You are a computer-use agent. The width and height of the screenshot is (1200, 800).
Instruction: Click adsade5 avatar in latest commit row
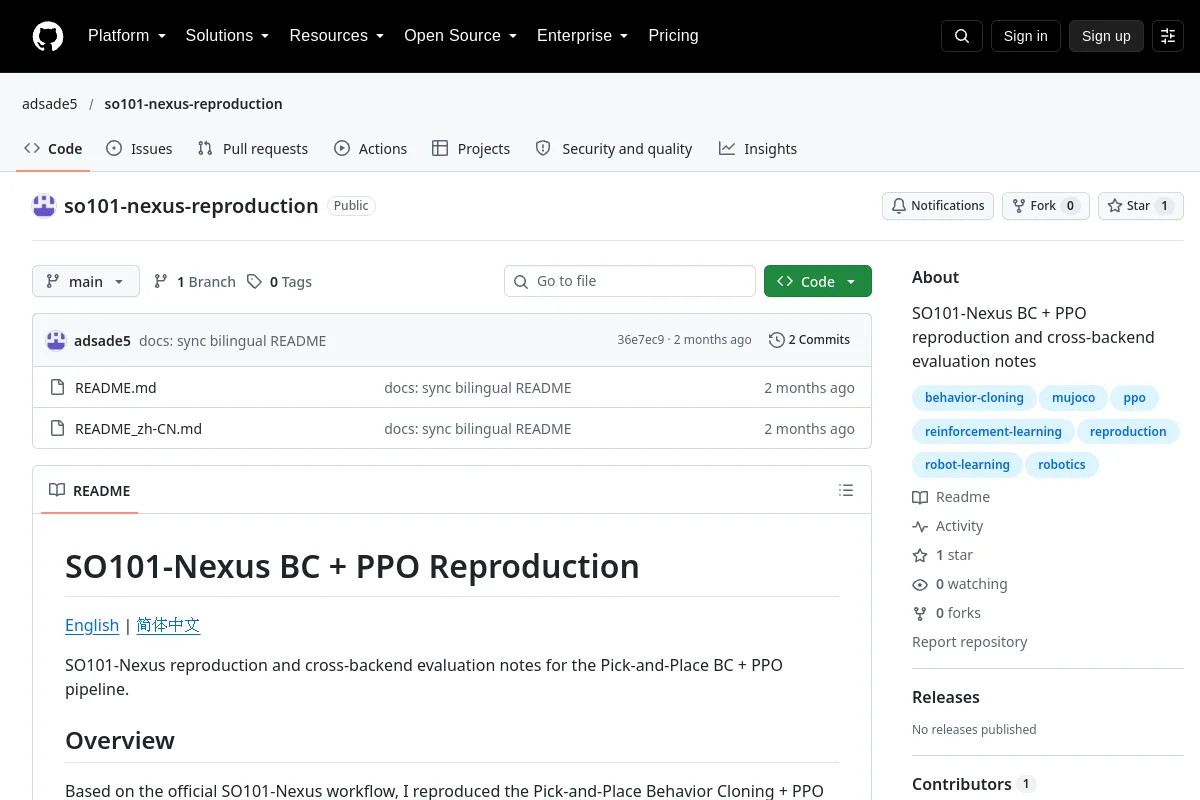56,340
